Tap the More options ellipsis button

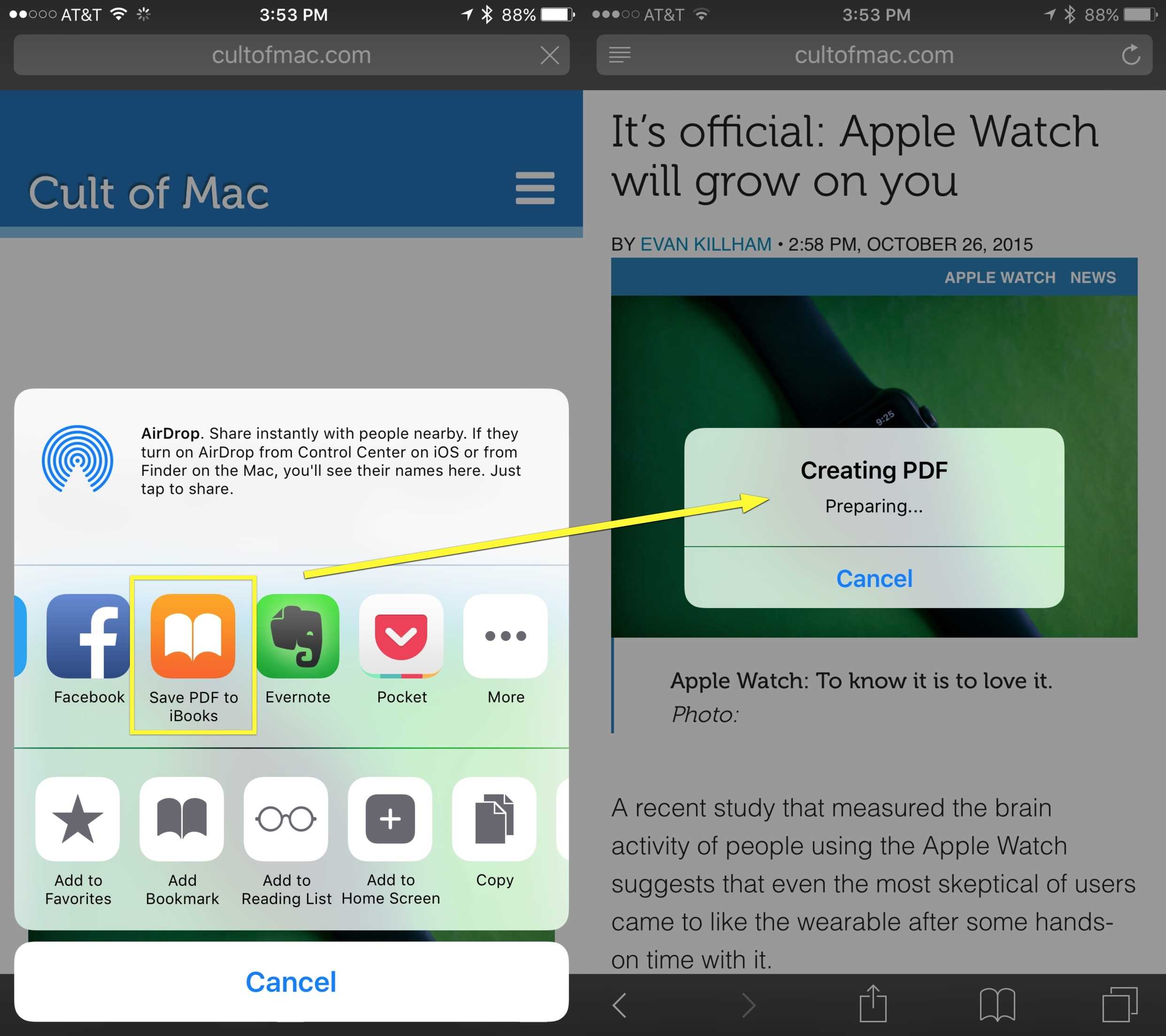coord(505,635)
